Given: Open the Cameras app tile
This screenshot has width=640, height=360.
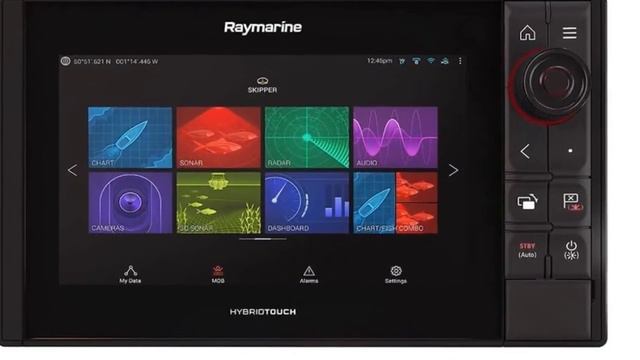Looking at the screenshot, I should (x=130, y=203).
